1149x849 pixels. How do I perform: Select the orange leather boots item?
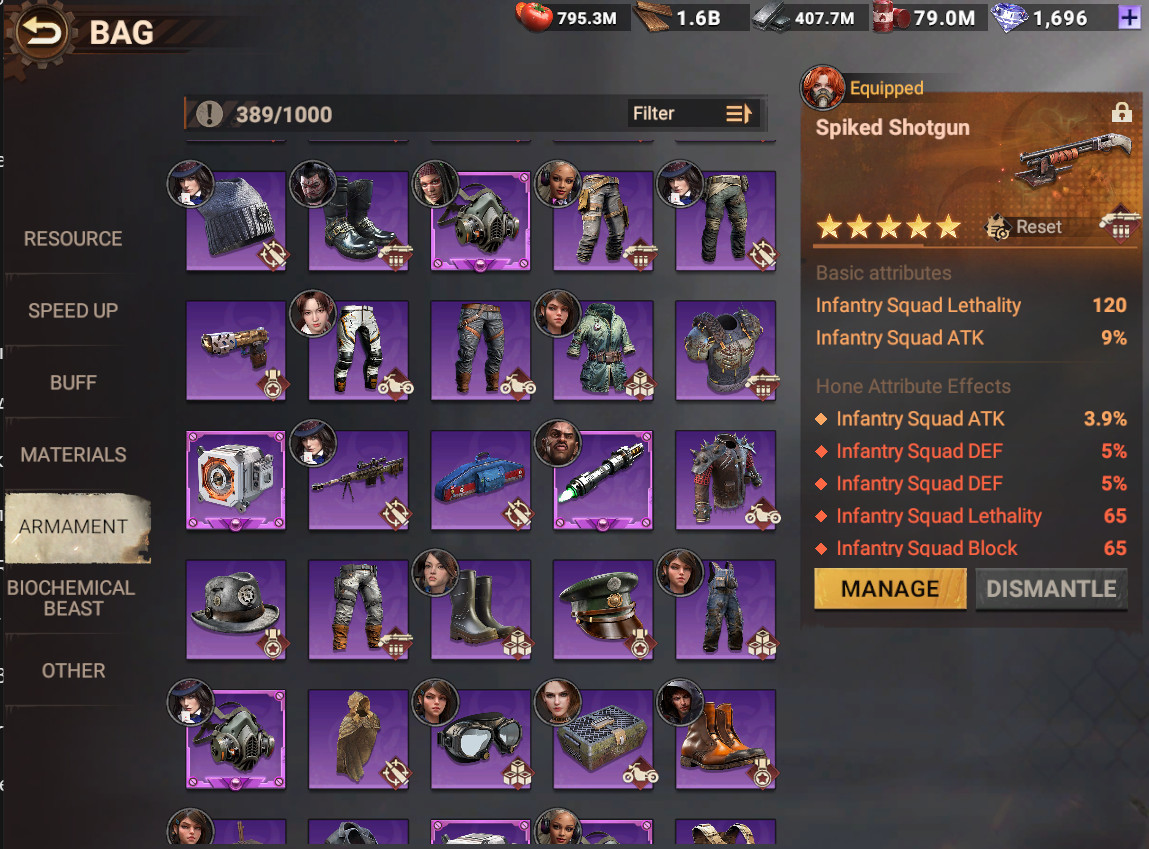click(x=725, y=739)
